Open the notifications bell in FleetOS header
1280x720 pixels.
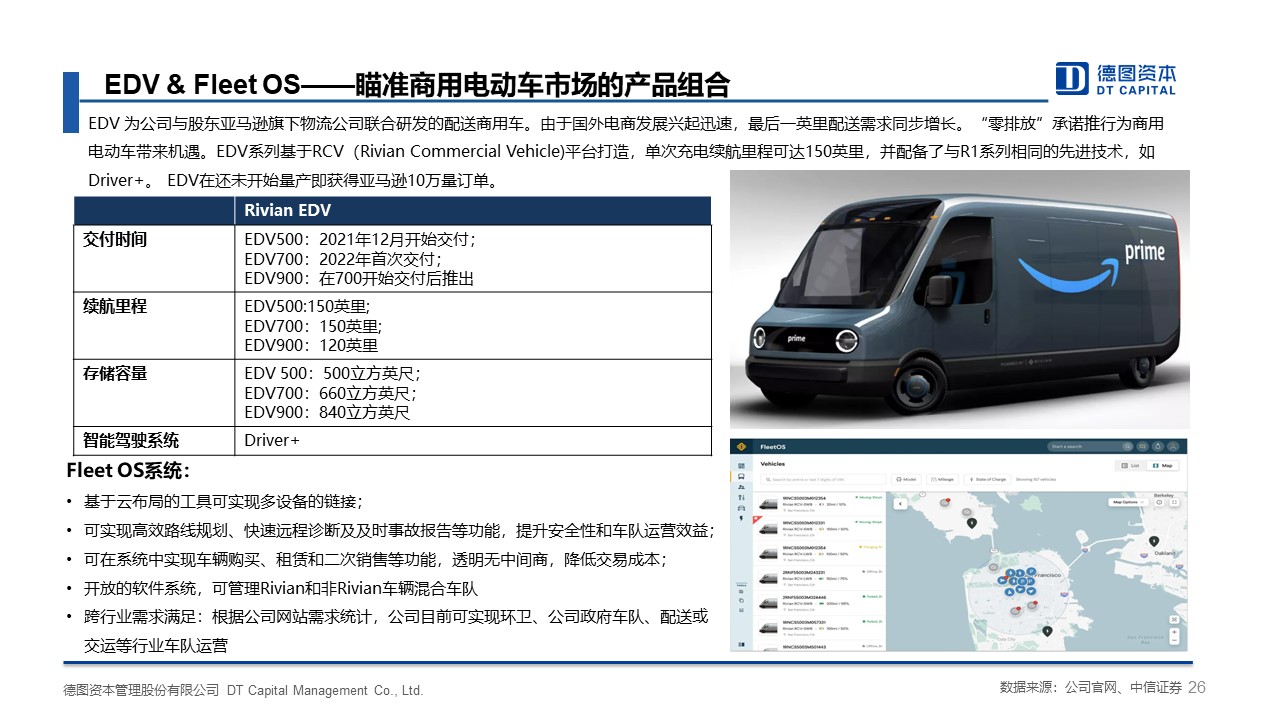(x=1158, y=446)
